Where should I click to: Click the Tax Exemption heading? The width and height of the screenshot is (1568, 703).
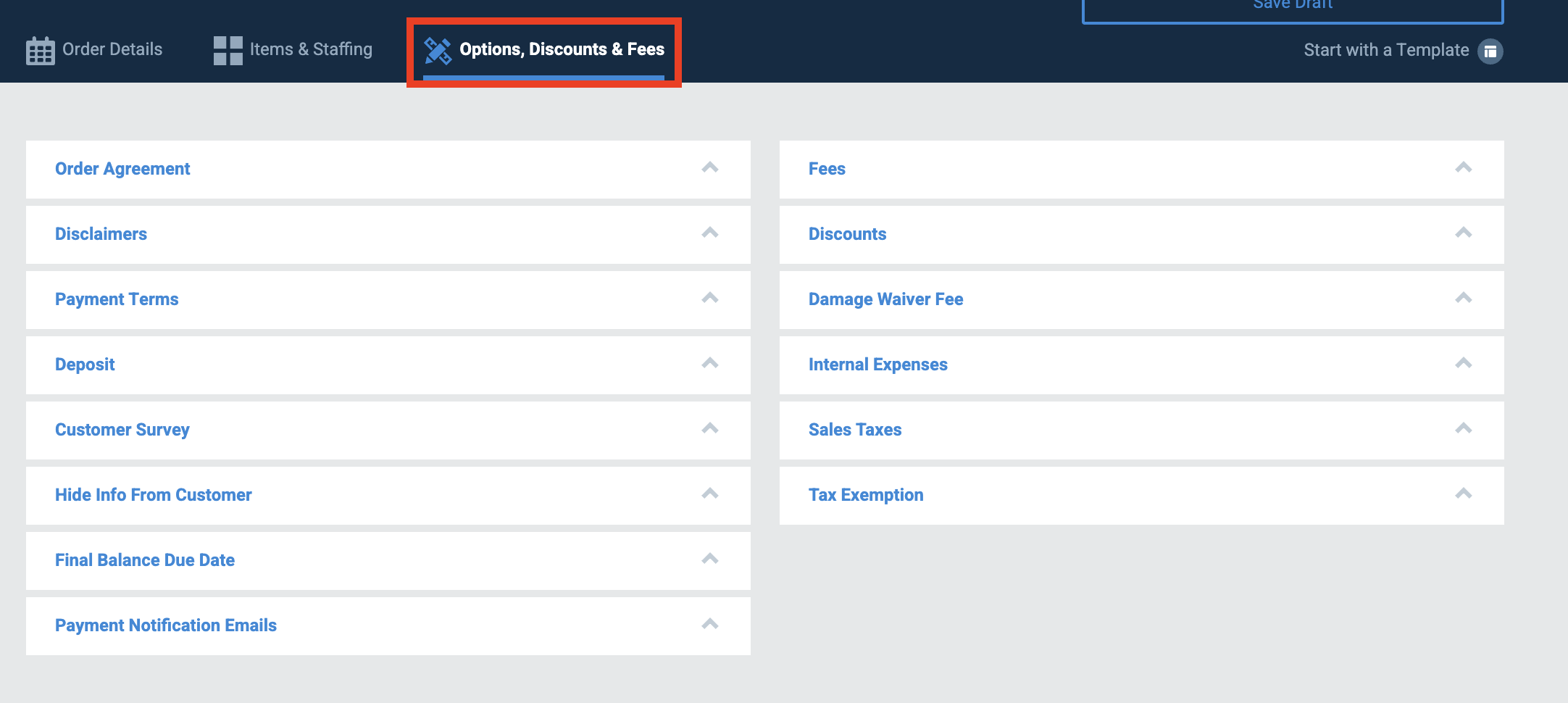click(866, 495)
